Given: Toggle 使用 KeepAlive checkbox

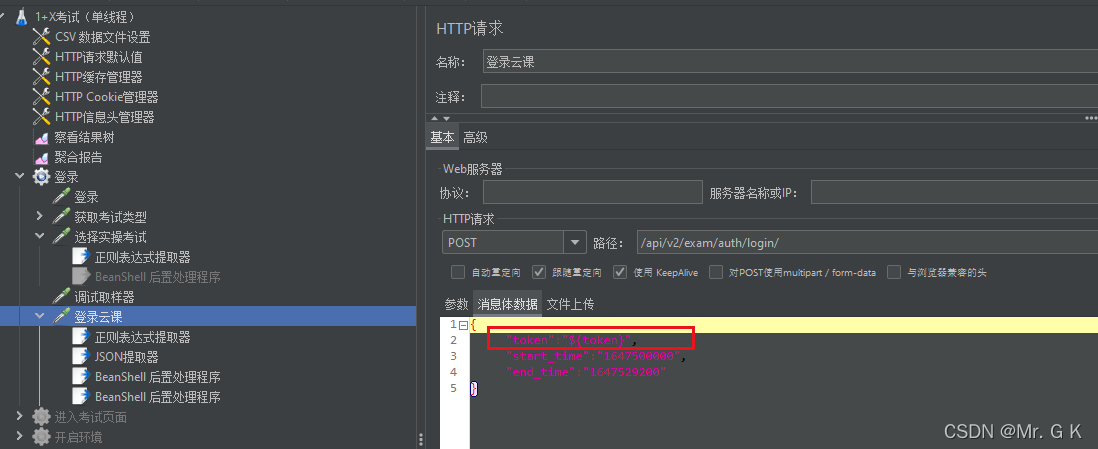Looking at the screenshot, I should pyautogui.click(x=620, y=272).
